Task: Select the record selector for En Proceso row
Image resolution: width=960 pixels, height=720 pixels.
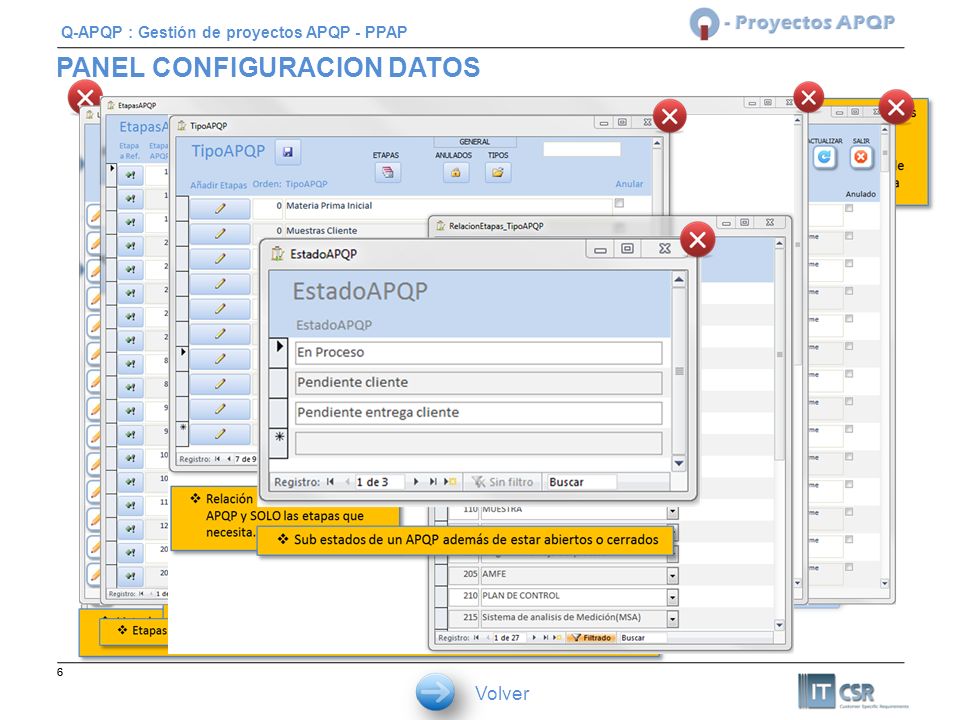Action: tap(279, 353)
